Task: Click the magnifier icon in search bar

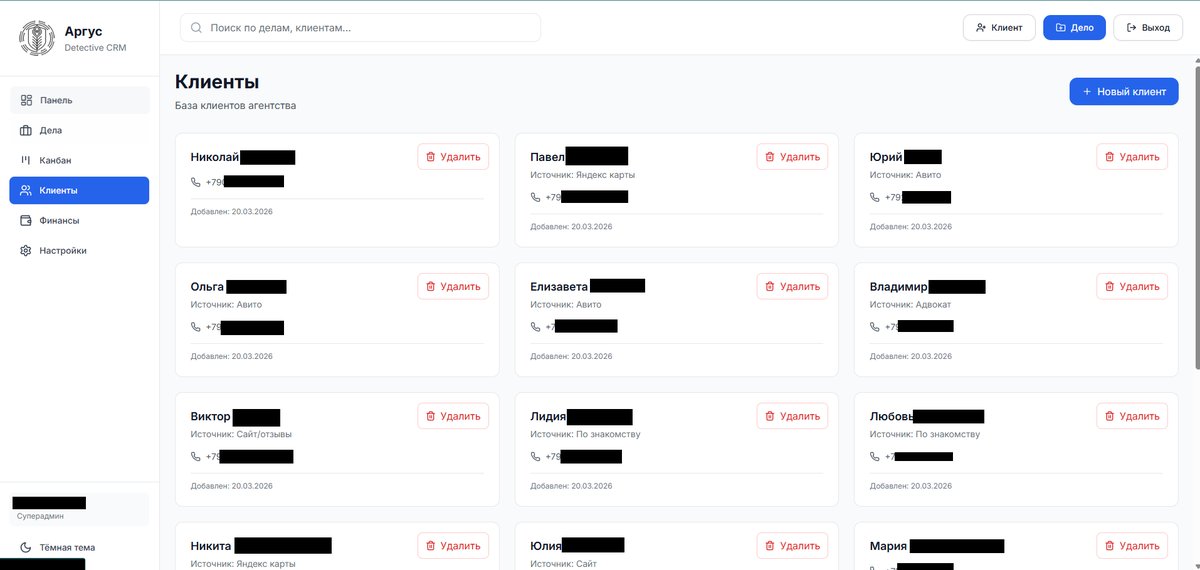Action: (196, 28)
